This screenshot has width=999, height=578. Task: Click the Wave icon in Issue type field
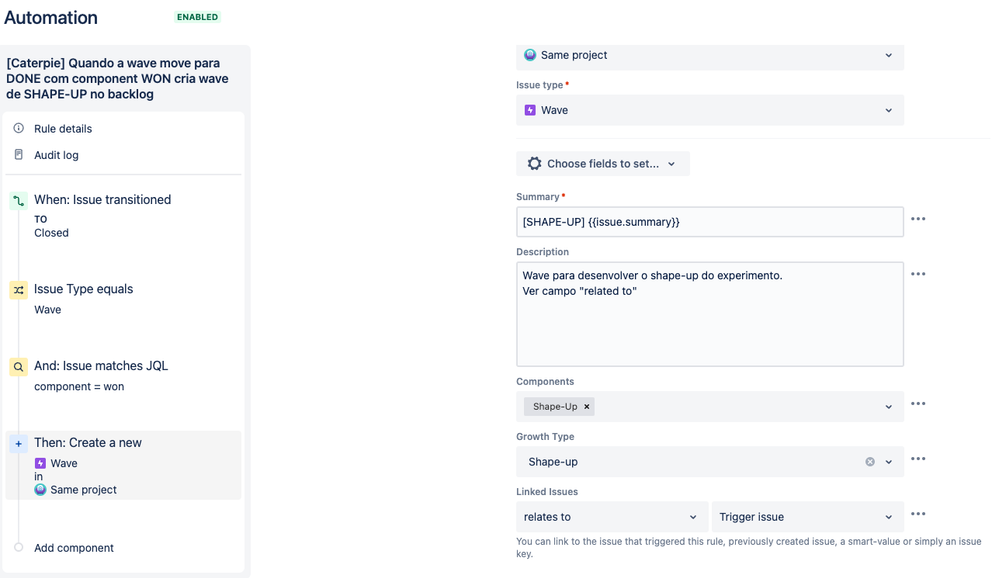pos(530,110)
